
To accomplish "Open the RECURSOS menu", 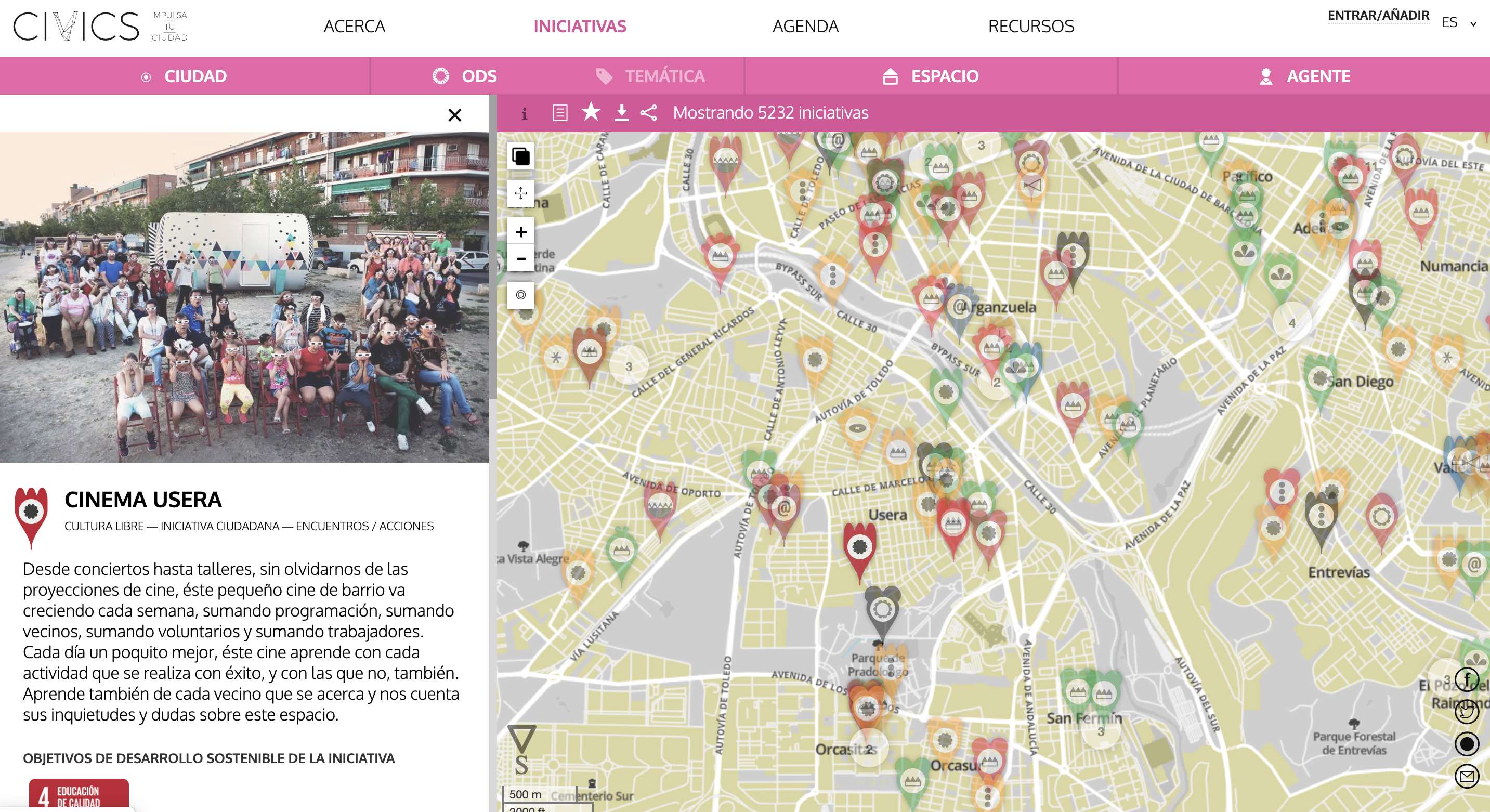I will coord(1031,27).
